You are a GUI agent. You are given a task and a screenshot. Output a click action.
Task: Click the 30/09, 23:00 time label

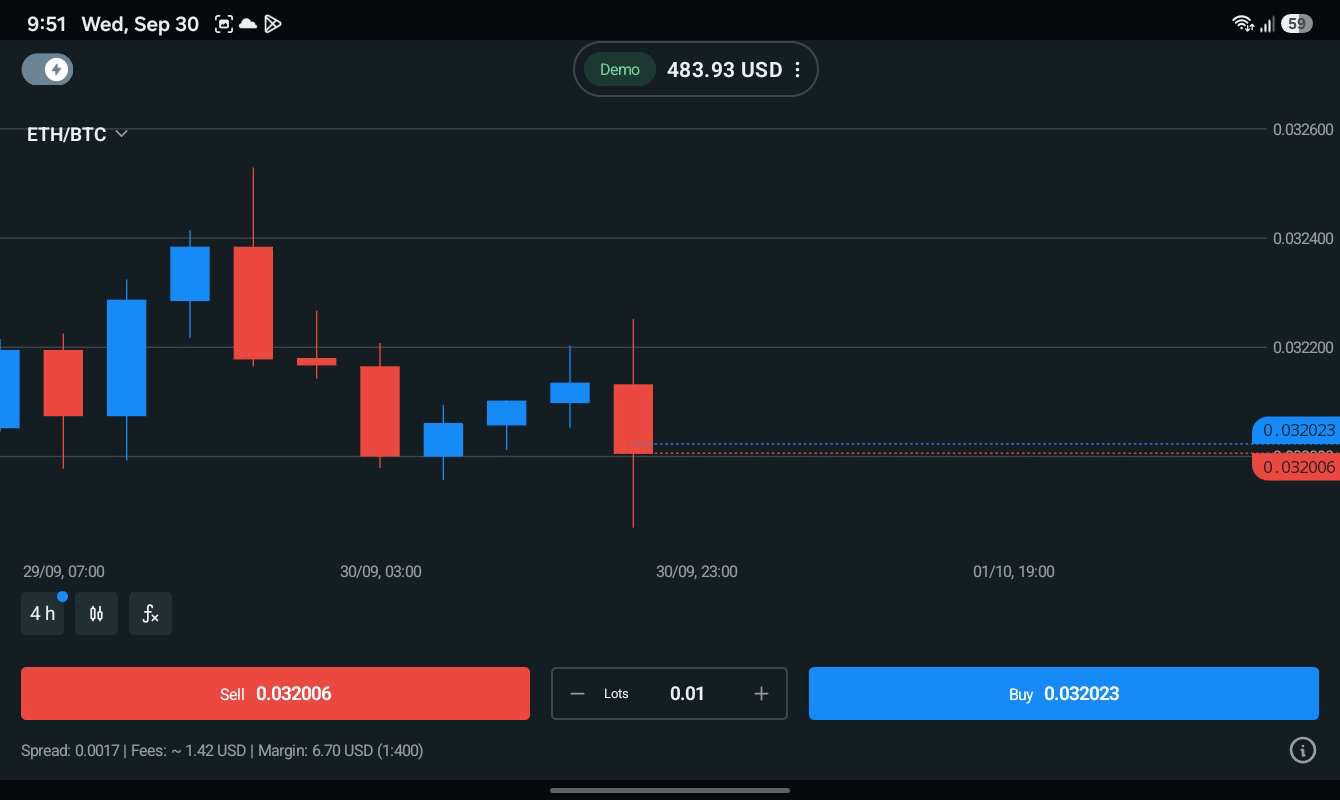pyautogui.click(x=697, y=572)
